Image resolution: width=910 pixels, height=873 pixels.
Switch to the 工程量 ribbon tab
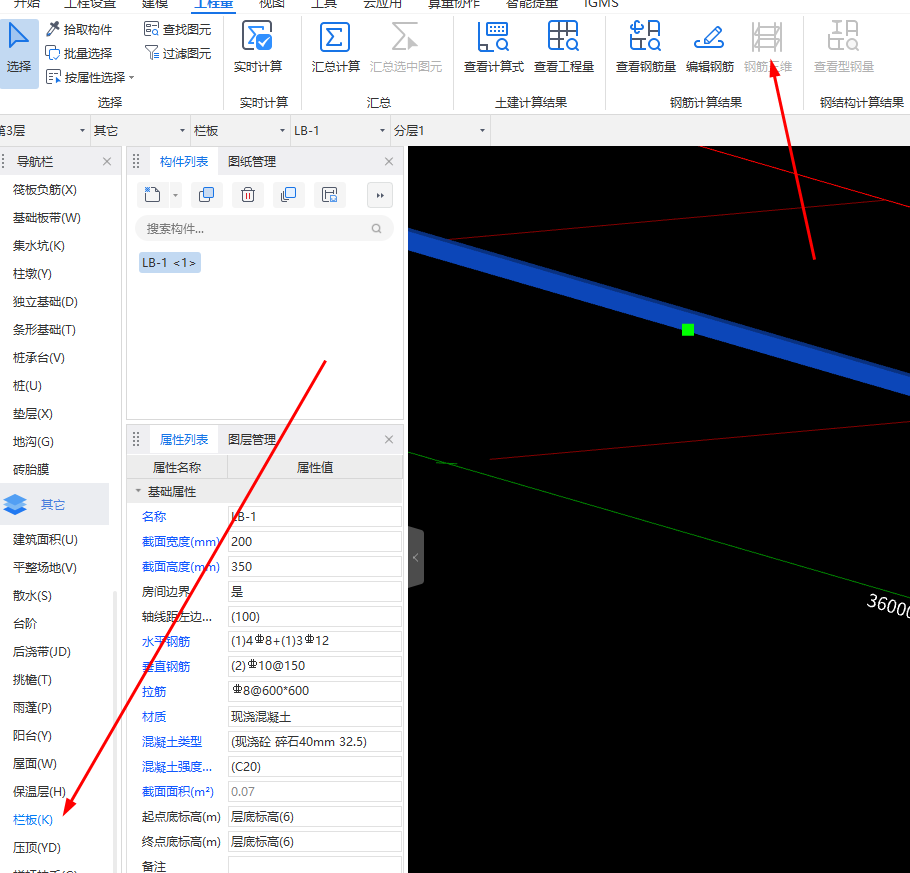pyautogui.click(x=213, y=4)
